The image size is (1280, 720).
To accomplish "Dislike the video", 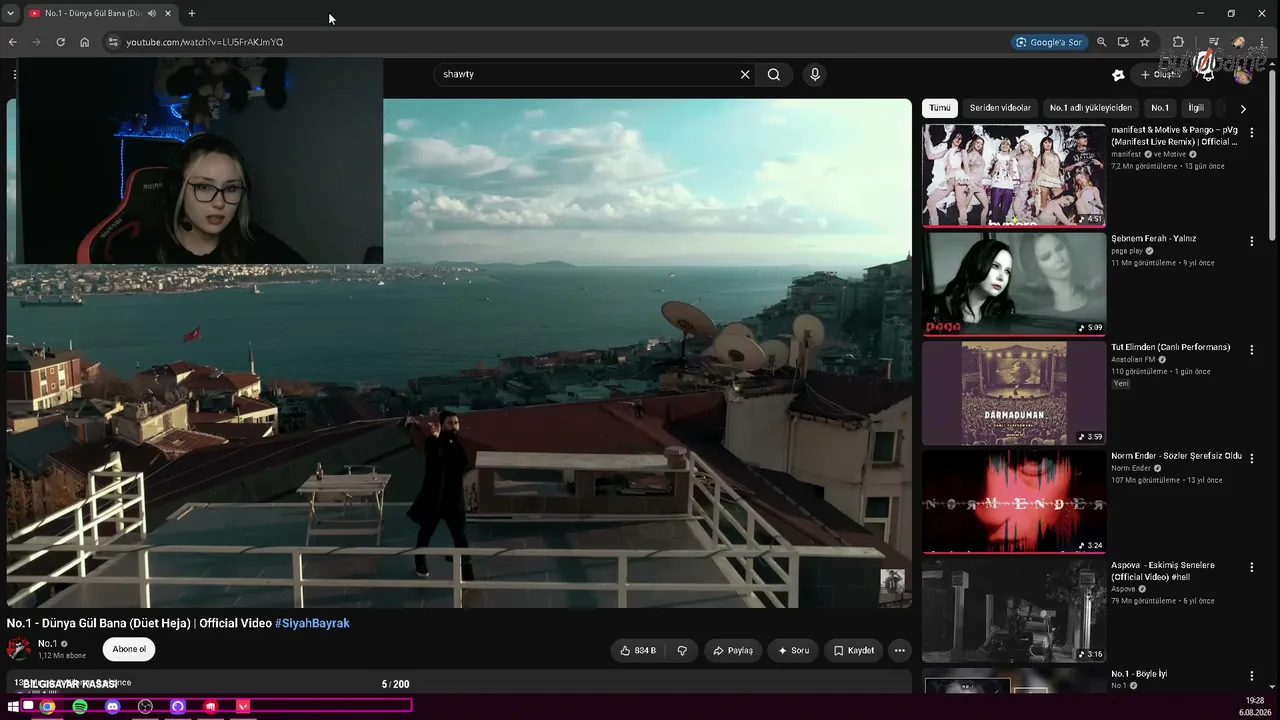I will (682, 650).
